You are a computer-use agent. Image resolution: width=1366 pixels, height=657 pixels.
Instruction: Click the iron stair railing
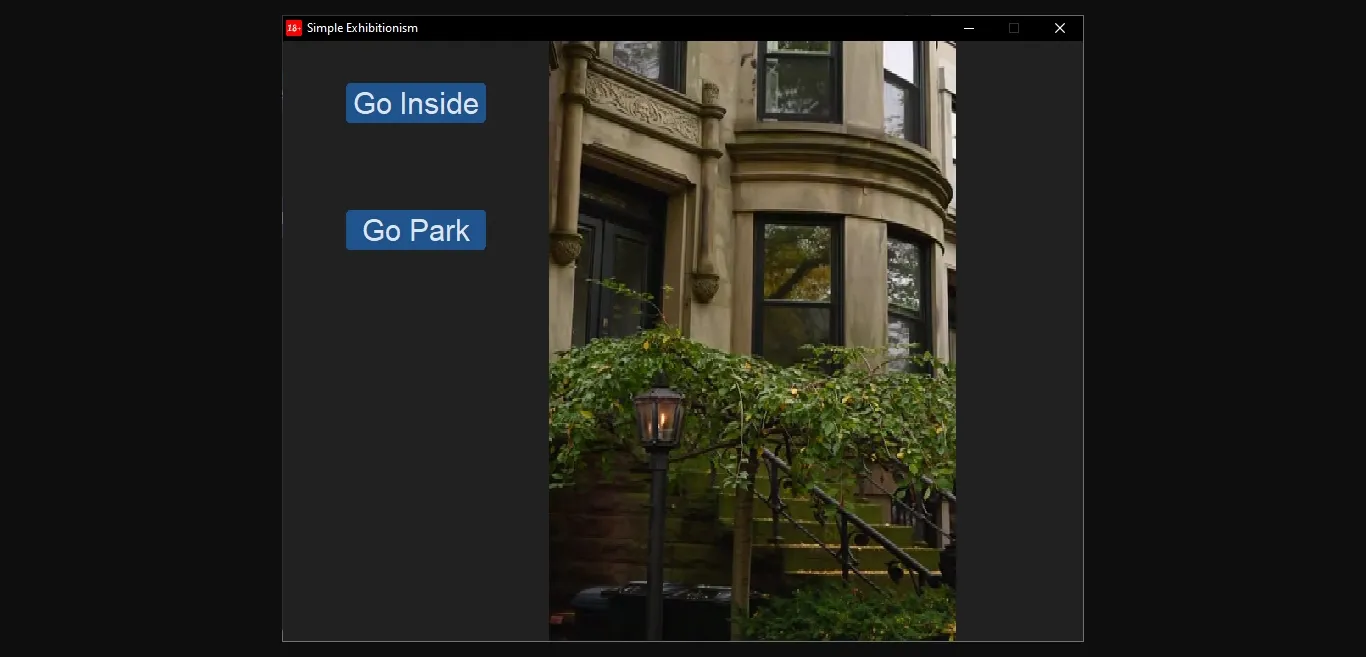click(850, 520)
